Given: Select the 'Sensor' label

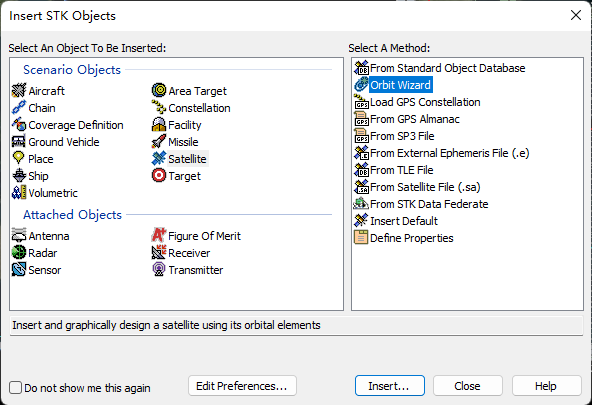Looking at the screenshot, I should coord(45,270).
